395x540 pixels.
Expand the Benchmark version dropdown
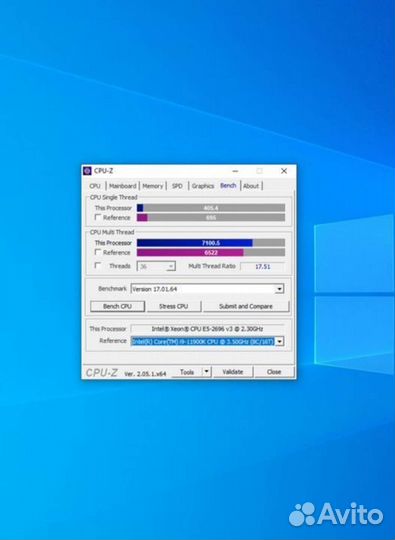280,289
